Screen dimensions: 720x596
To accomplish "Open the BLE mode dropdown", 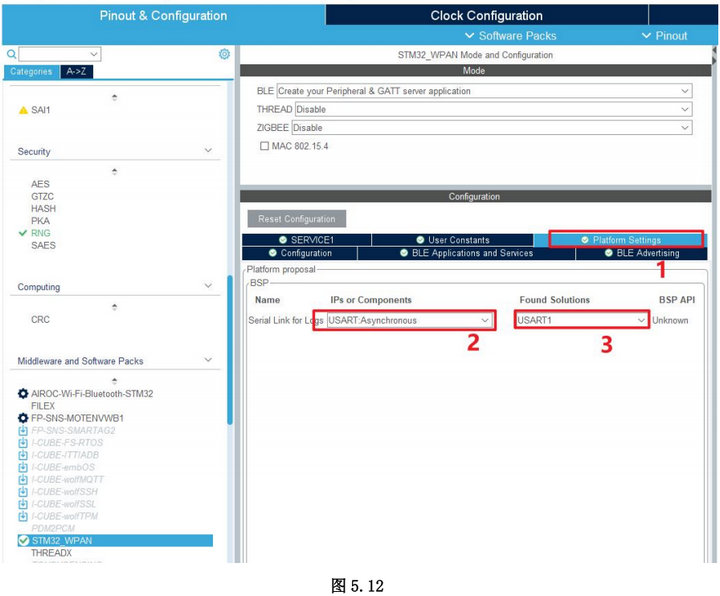I will click(484, 91).
